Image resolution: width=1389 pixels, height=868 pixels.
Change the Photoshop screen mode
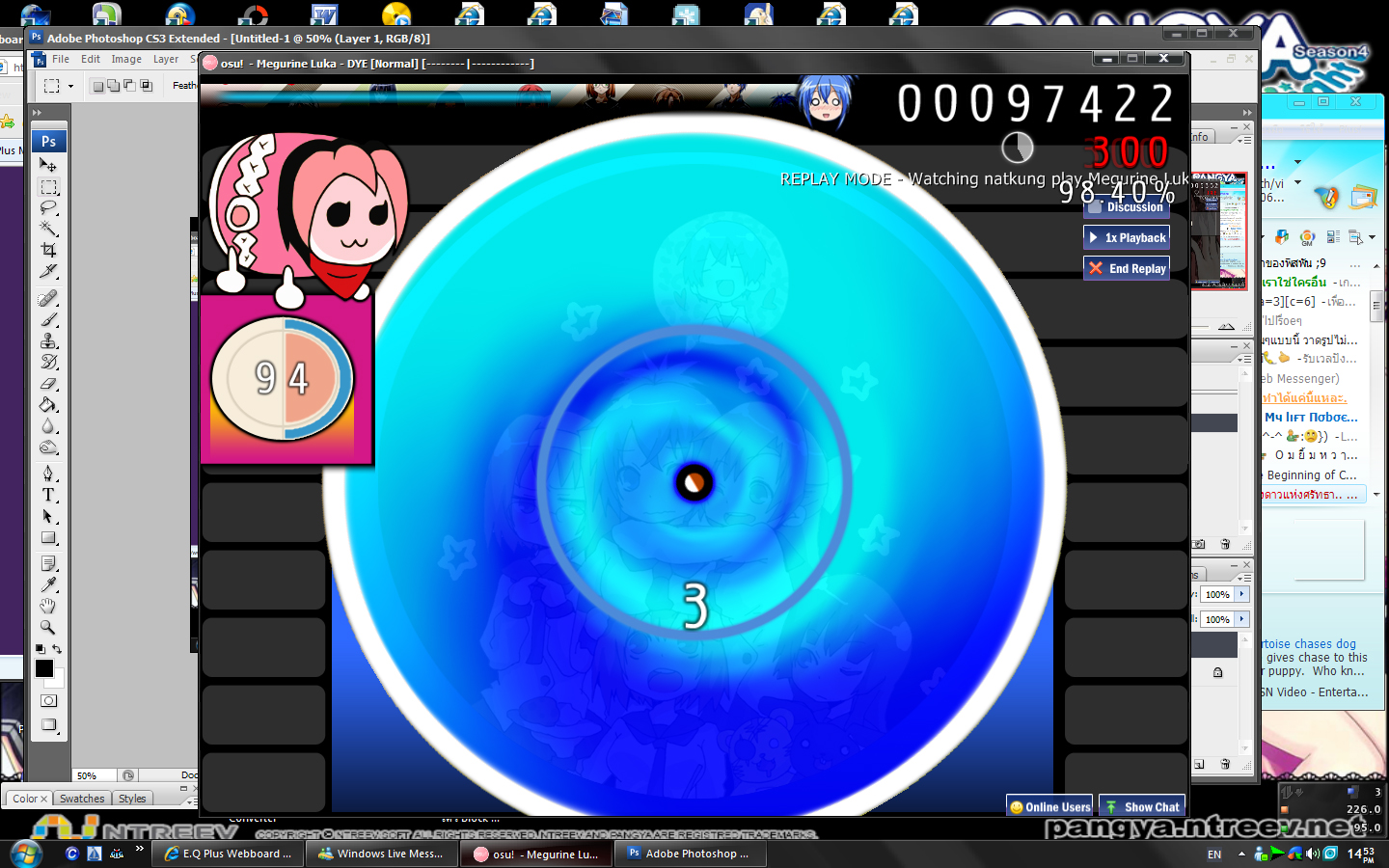click(48, 725)
